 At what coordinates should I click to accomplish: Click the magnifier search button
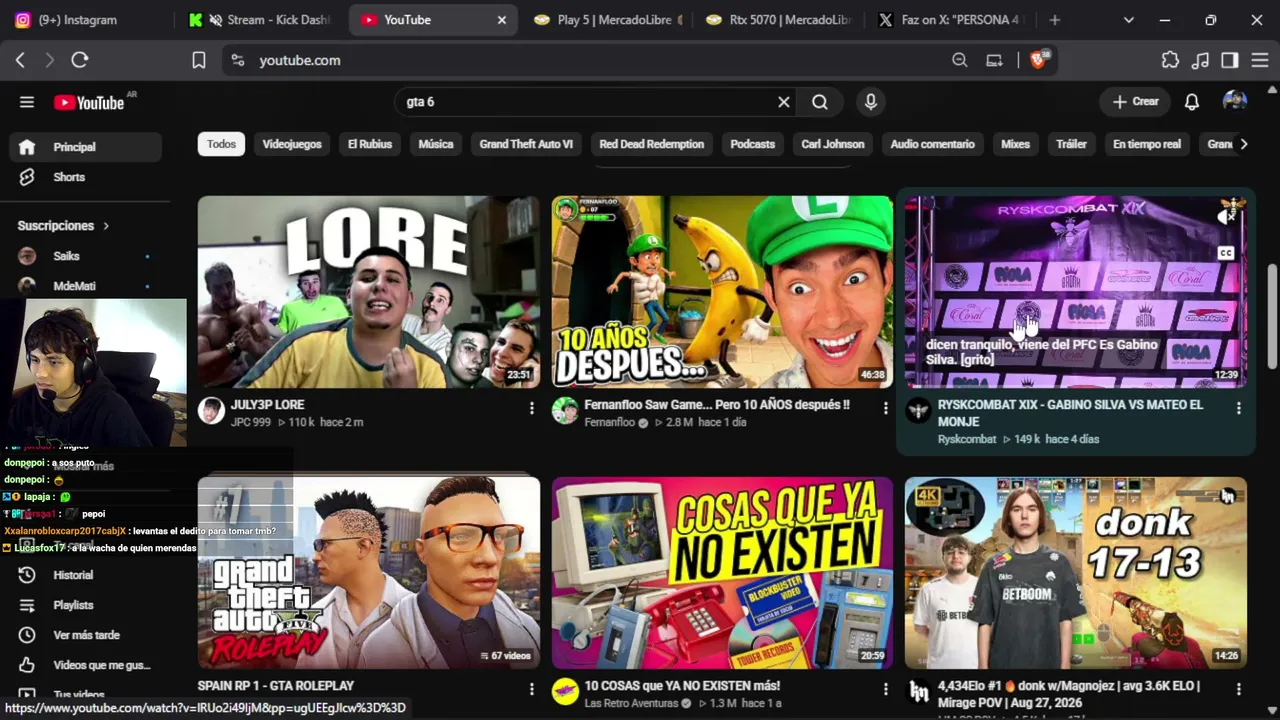(x=820, y=102)
